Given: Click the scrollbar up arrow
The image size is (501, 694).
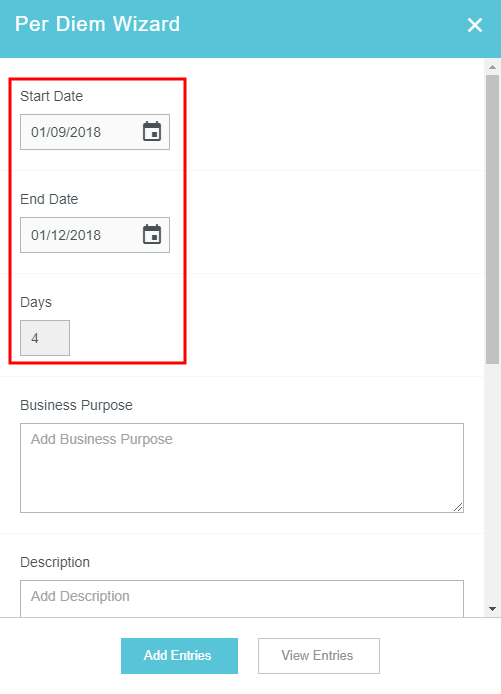Looking at the screenshot, I should [x=492, y=67].
